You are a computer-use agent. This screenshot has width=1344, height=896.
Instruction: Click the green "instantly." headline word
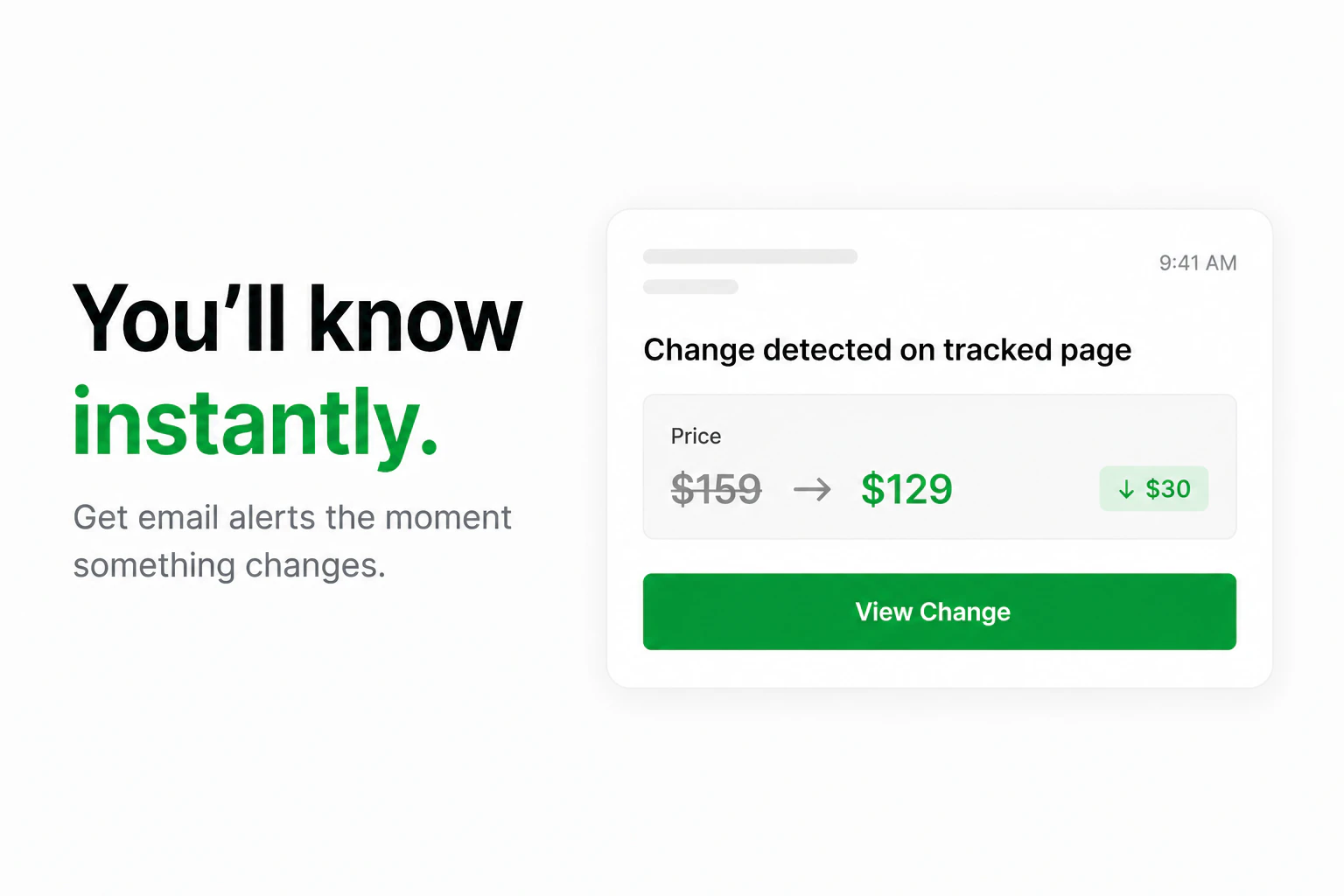coord(255,423)
